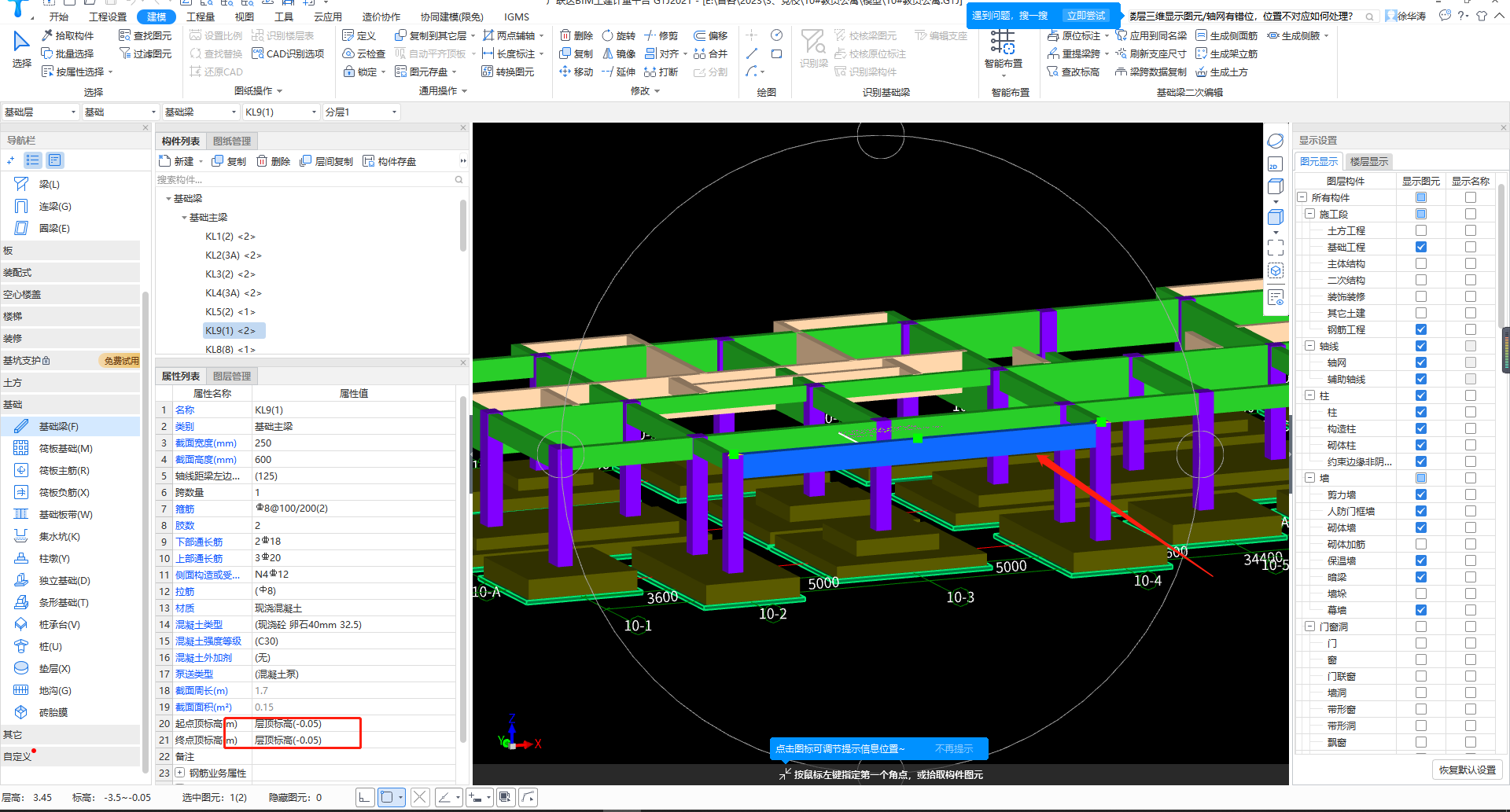The image size is (1510, 812).
Task: Collapse the 墙 group in display settings
Action: 1309,478
